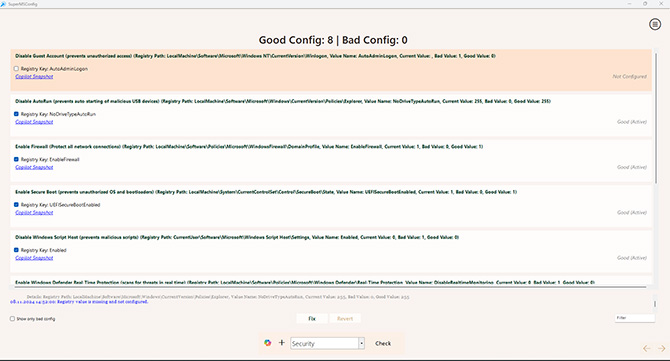Screen dimensions: 670x361
Task: Click the Check button
Action: pyautogui.click(x=383, y=343)
